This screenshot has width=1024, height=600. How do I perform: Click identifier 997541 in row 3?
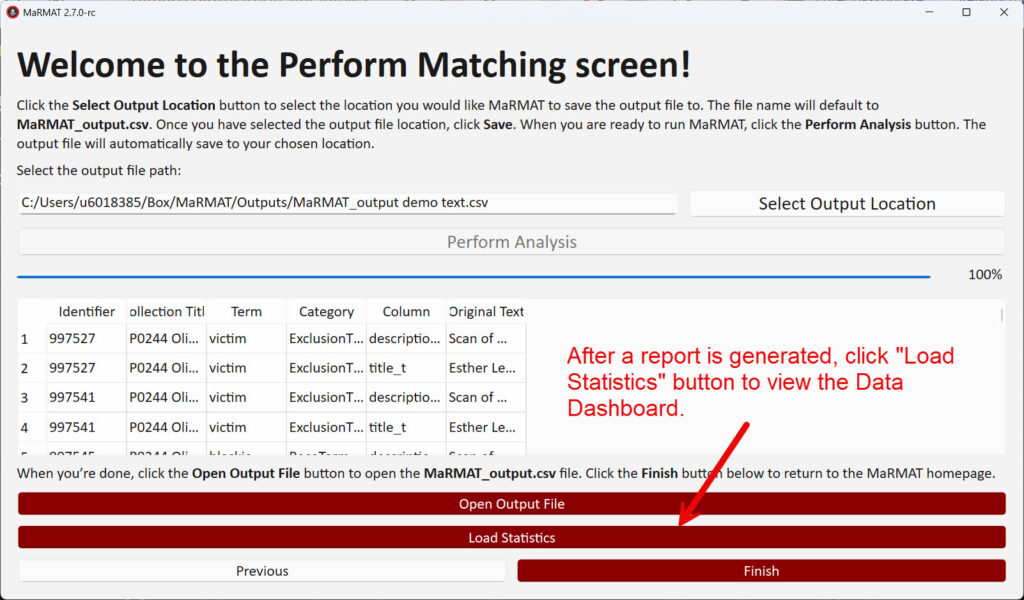click(x=86, y=398)
